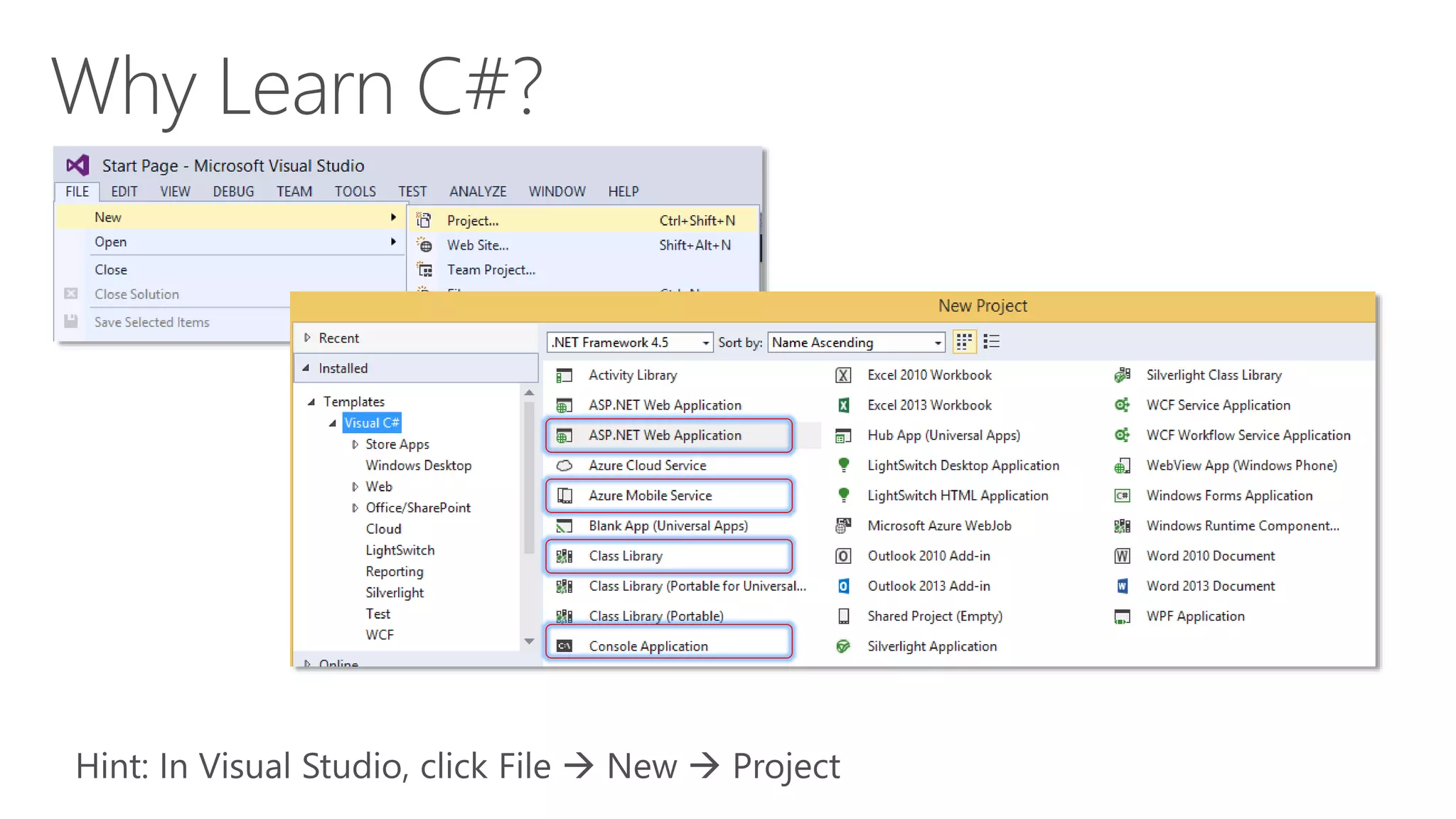Select the Visual C# templates category
This screenshot has width=1456, height=819.
click(371, 423)
